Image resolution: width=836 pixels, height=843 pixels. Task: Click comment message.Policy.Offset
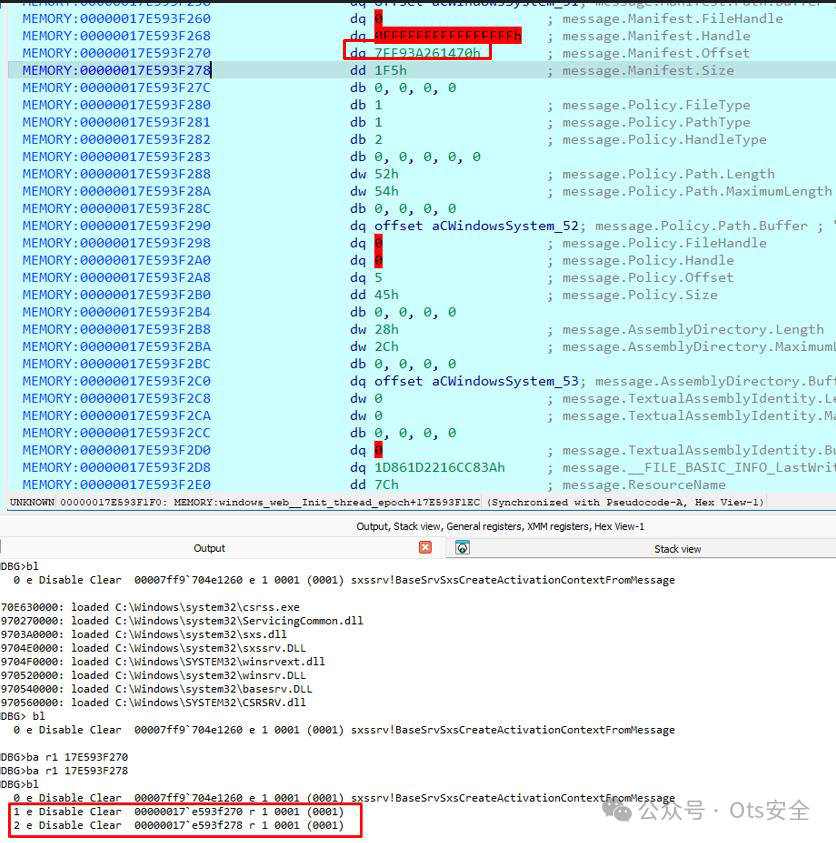point(648,277)
